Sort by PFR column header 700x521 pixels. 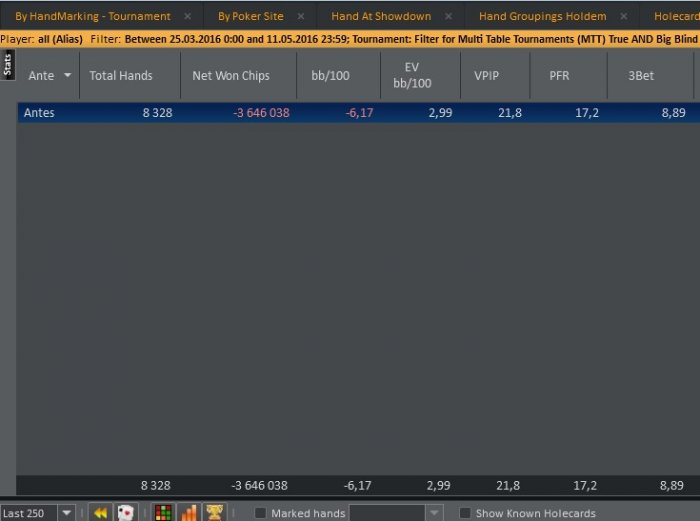coord(559,75)
